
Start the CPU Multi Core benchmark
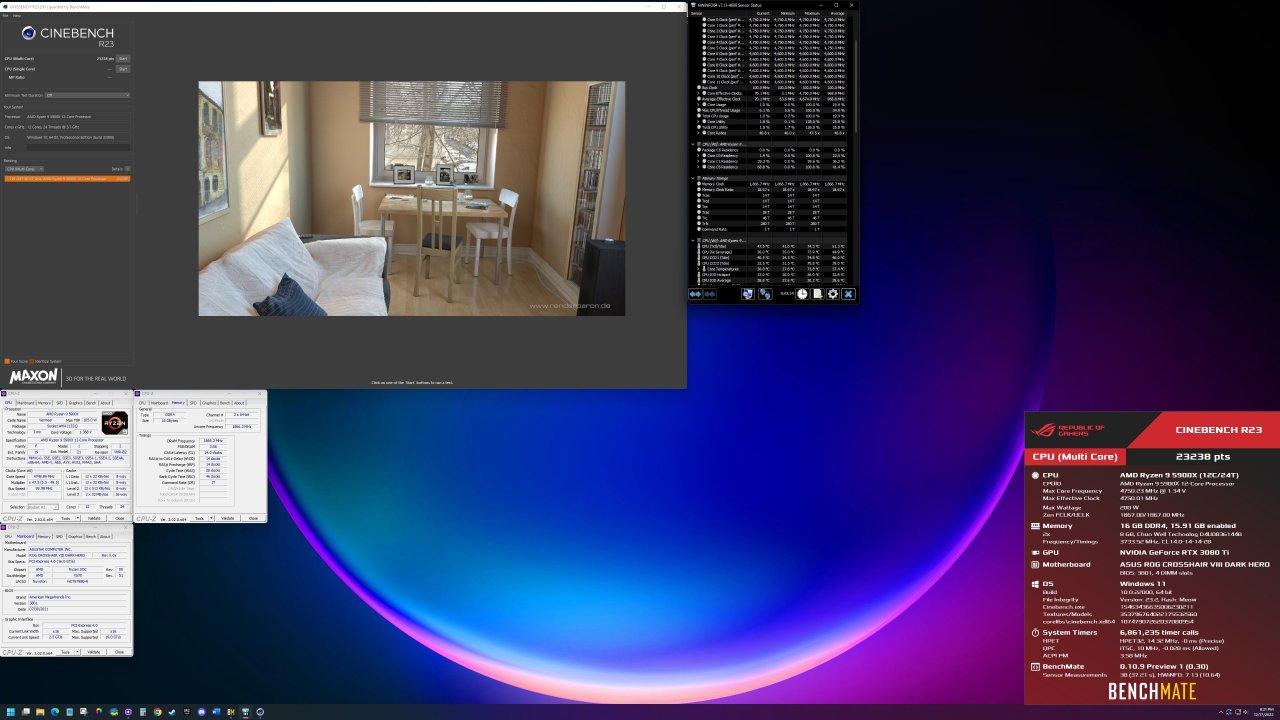(124, 58)
